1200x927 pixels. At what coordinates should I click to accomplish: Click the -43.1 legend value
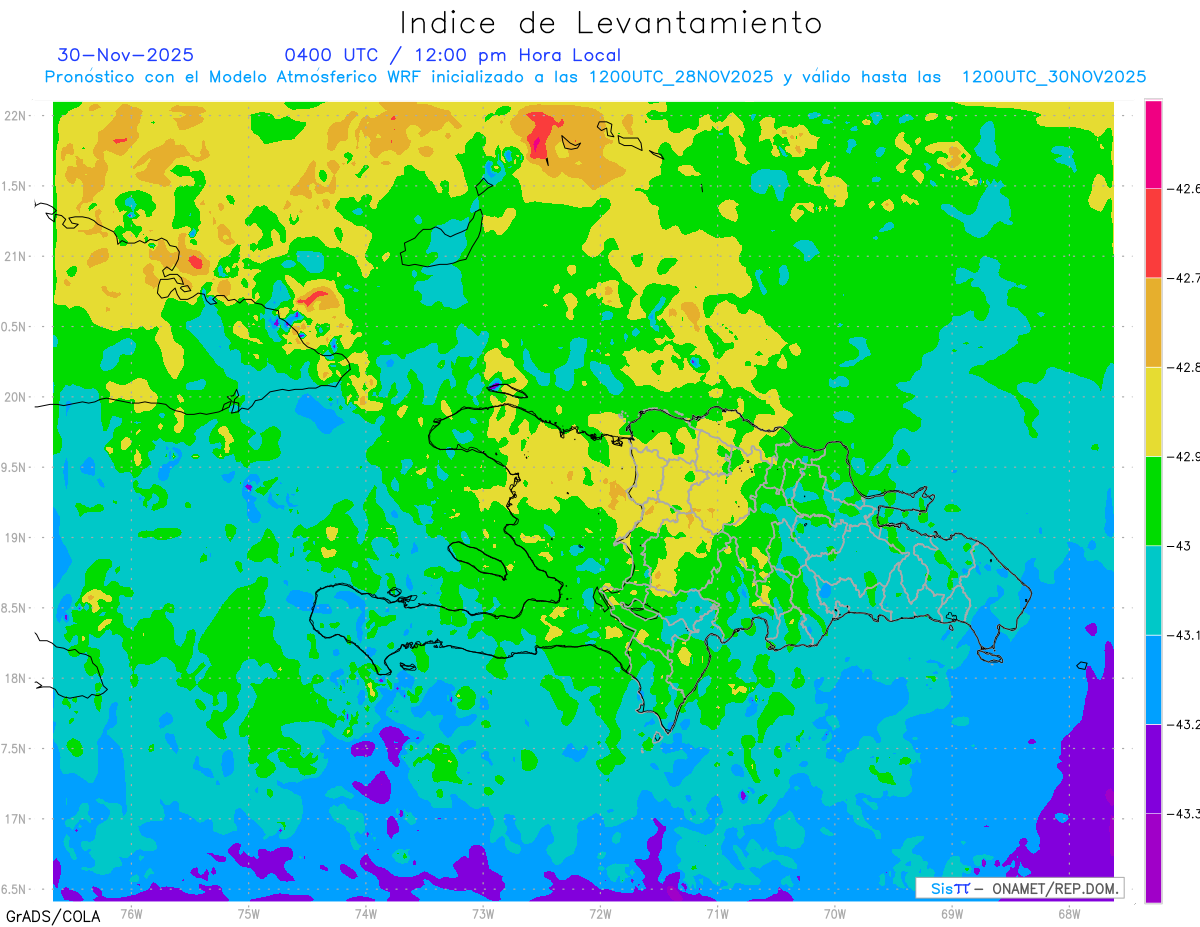(x=1185, y=635)
